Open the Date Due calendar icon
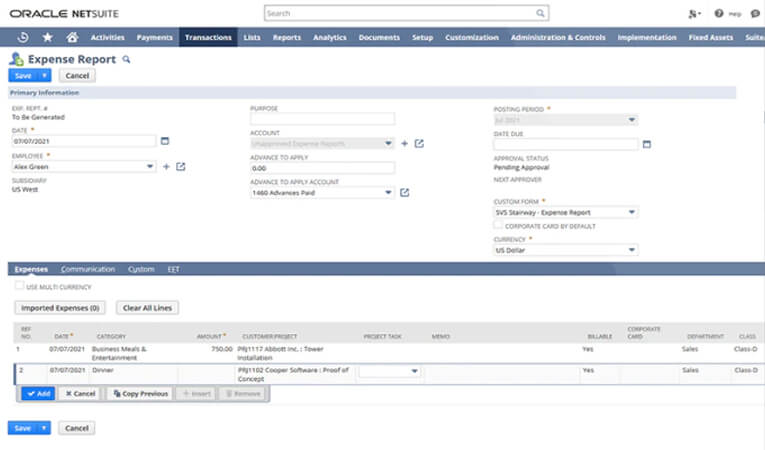The height and width of the screenshot is (450, 765). [x=647, y=144]
